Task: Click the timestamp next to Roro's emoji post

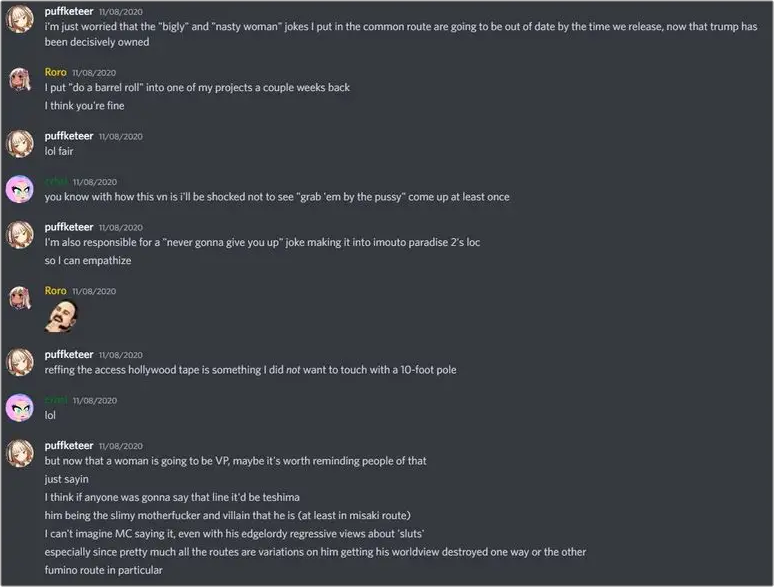Action: click(x=94, y=291)
